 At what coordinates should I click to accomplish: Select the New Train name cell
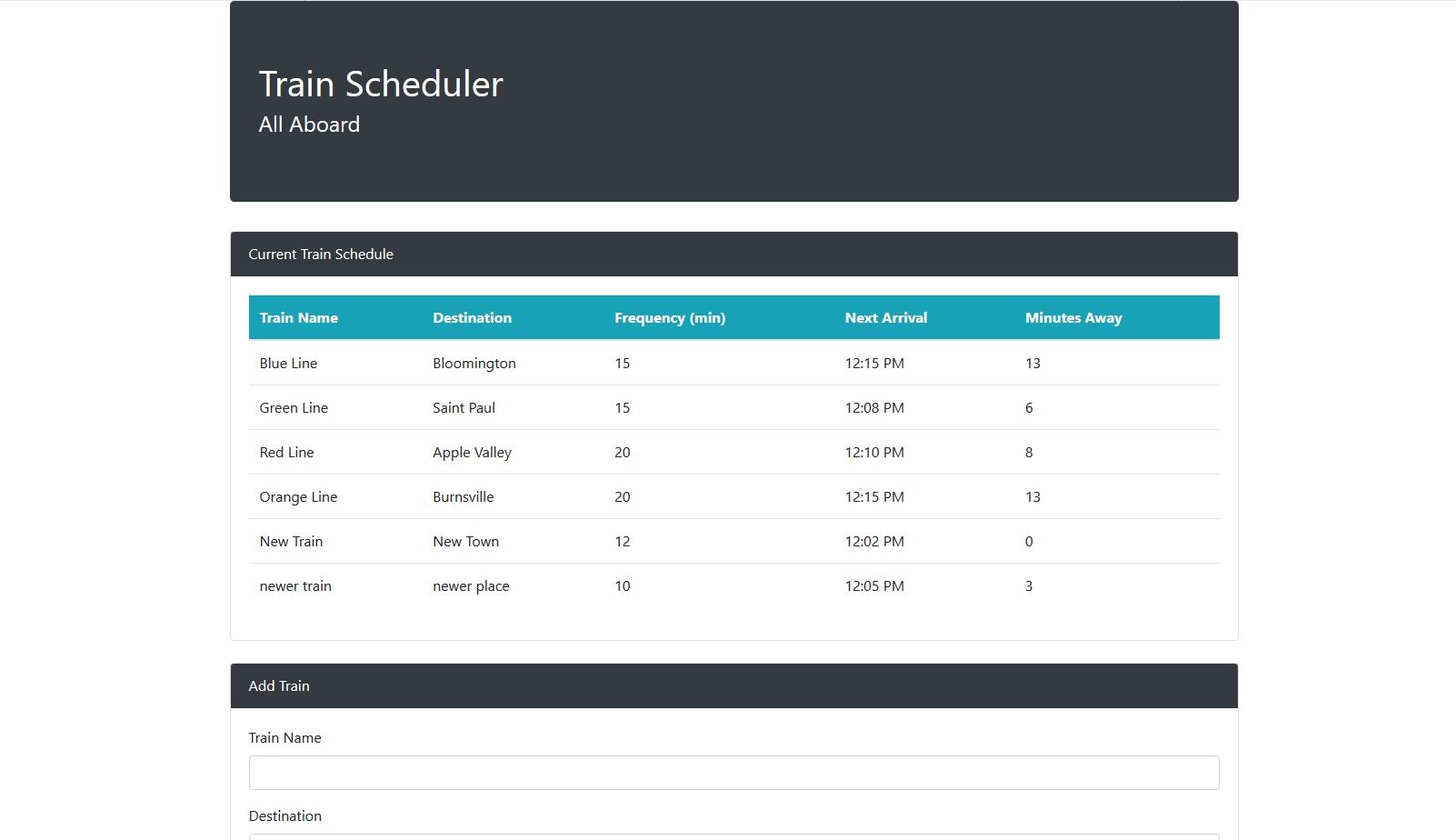point(291,542)
